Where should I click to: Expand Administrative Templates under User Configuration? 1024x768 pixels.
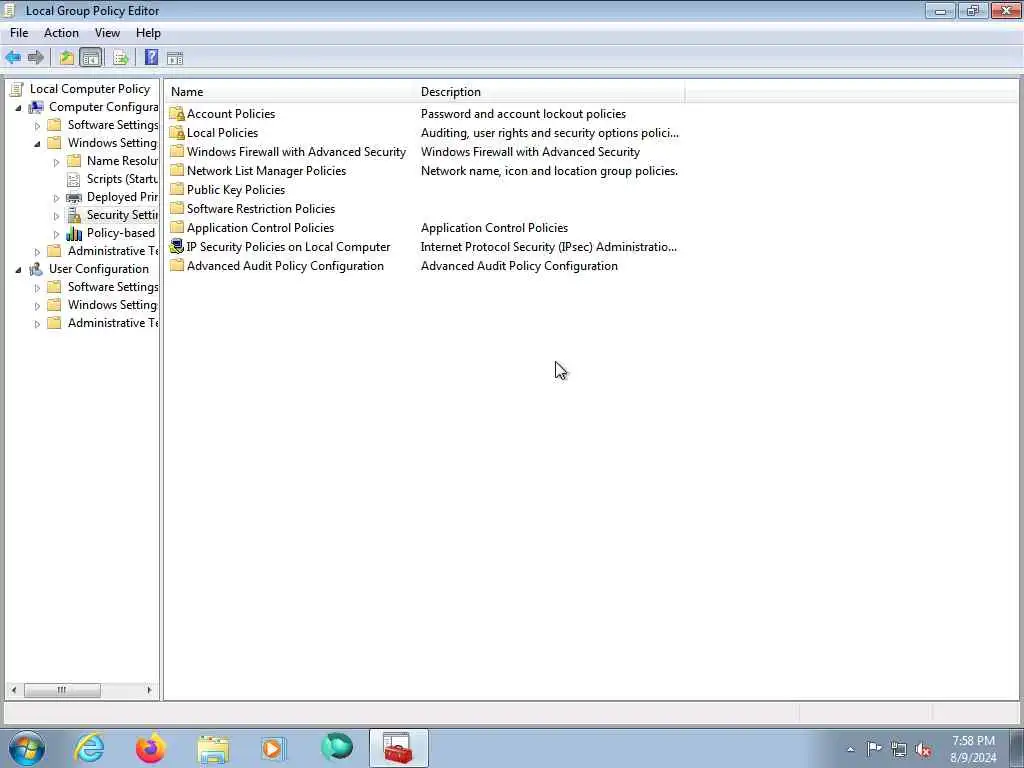(37, 323)
